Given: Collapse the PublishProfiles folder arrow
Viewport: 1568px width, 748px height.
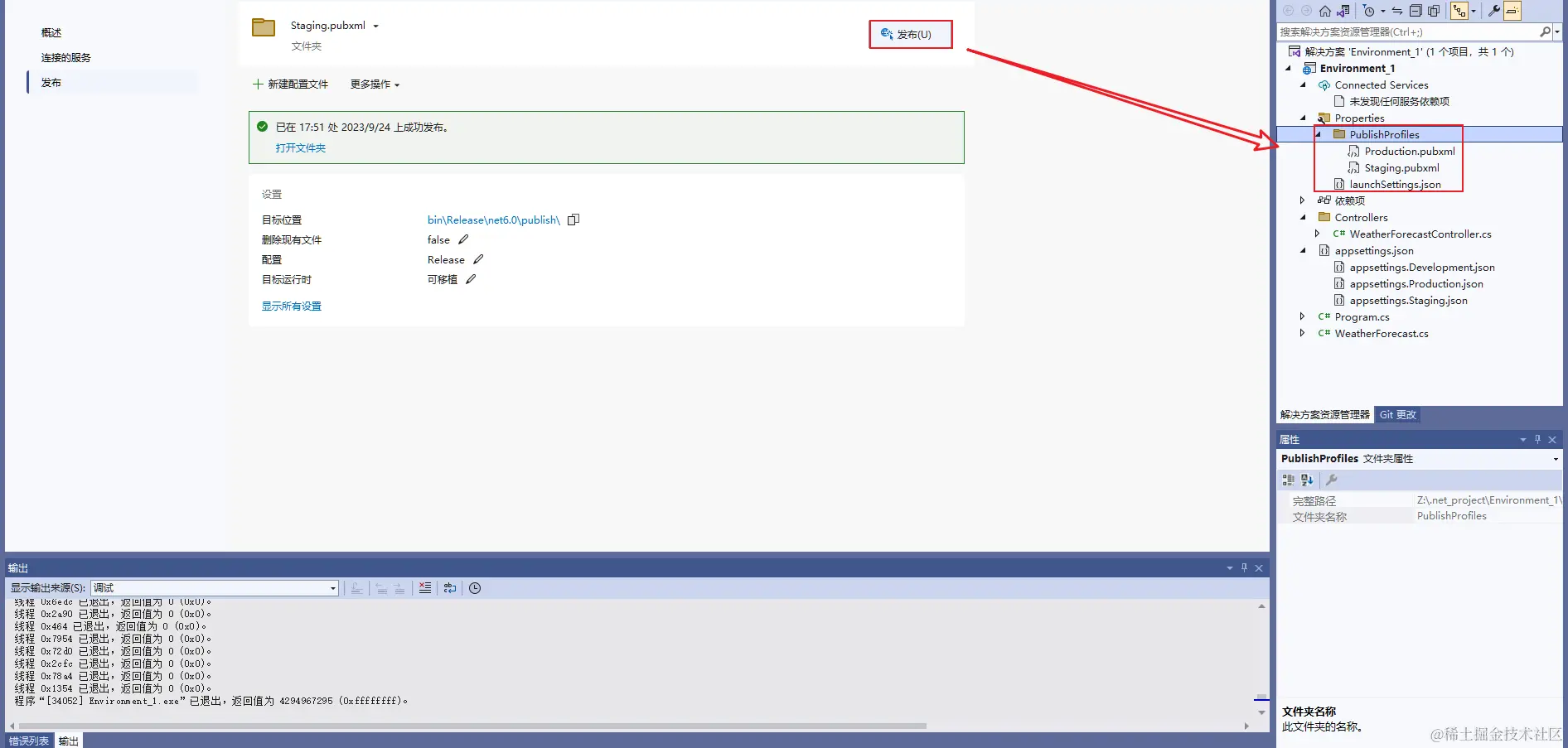Looking at the screenshot, I should click(1318, 135).
